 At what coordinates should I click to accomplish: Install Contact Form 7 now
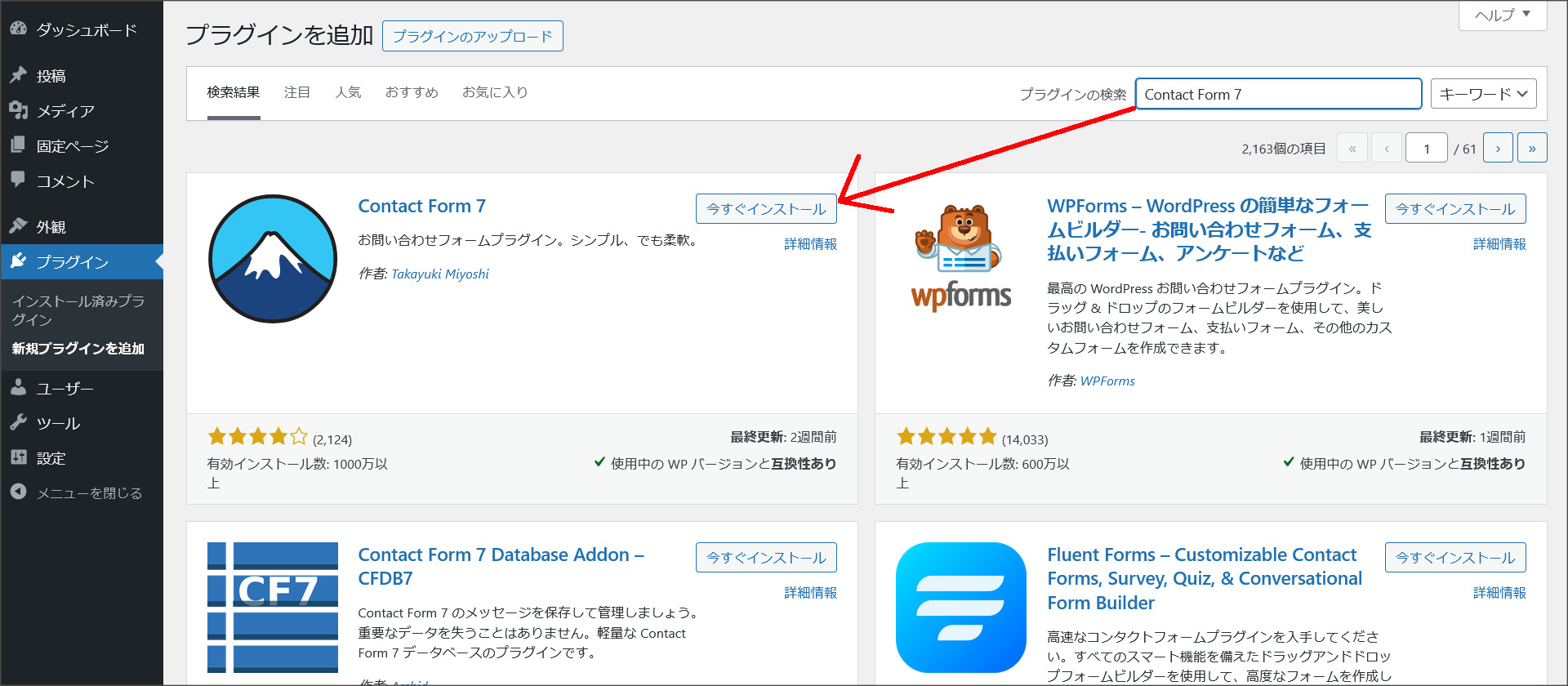pos(766,209)
